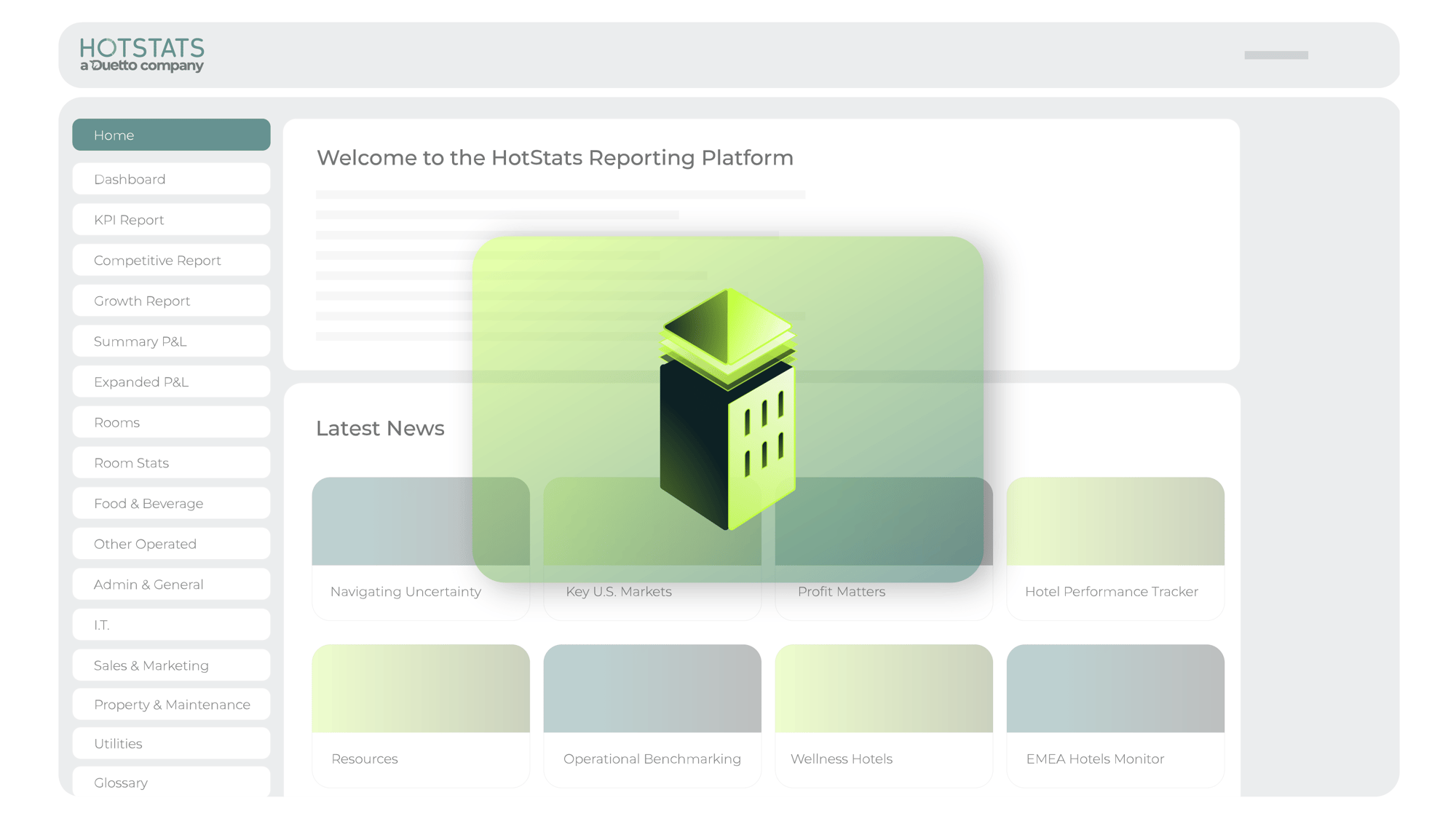The width and height of the screenshot is (1456, 819).
Task: Open Food & Beverage section
Action: [x=171, y=504]
